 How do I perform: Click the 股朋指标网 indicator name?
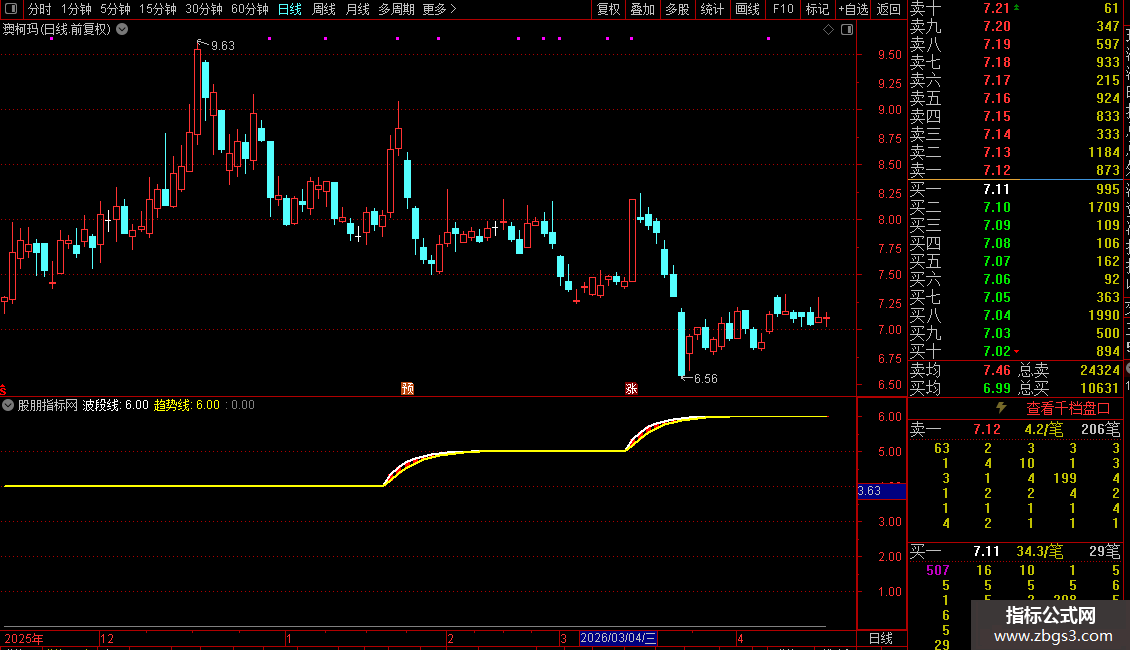coord(48,405)
